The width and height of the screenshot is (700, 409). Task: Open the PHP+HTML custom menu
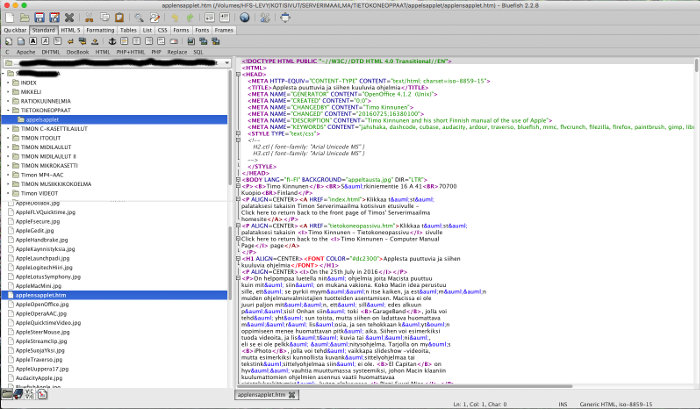(x=131, y=52)
